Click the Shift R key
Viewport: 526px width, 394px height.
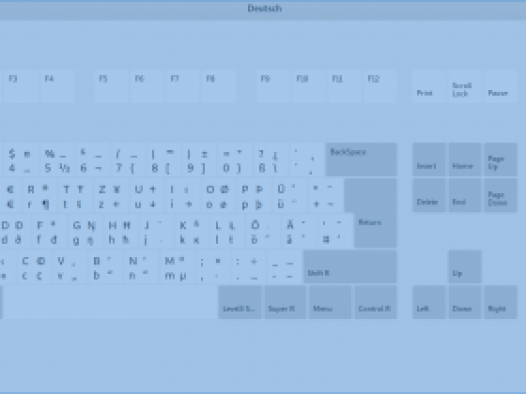pos(350,267)
